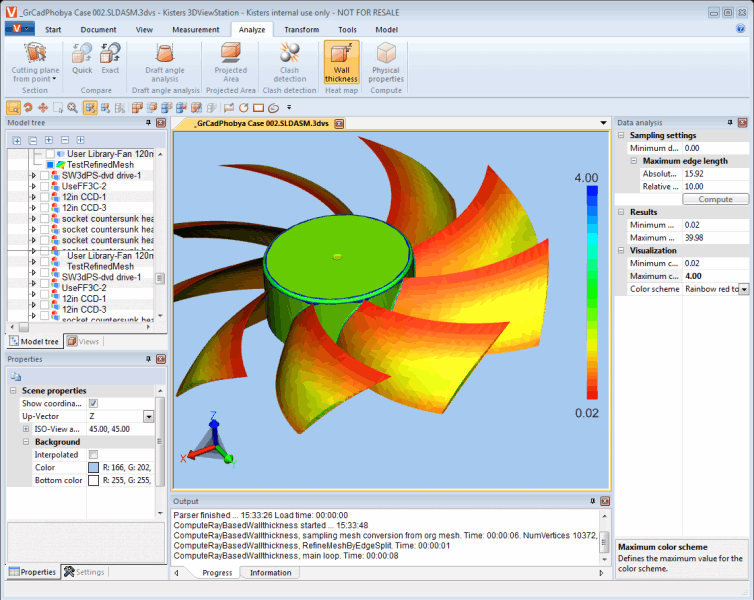Switch to the Transform ribbon tab

301,30
